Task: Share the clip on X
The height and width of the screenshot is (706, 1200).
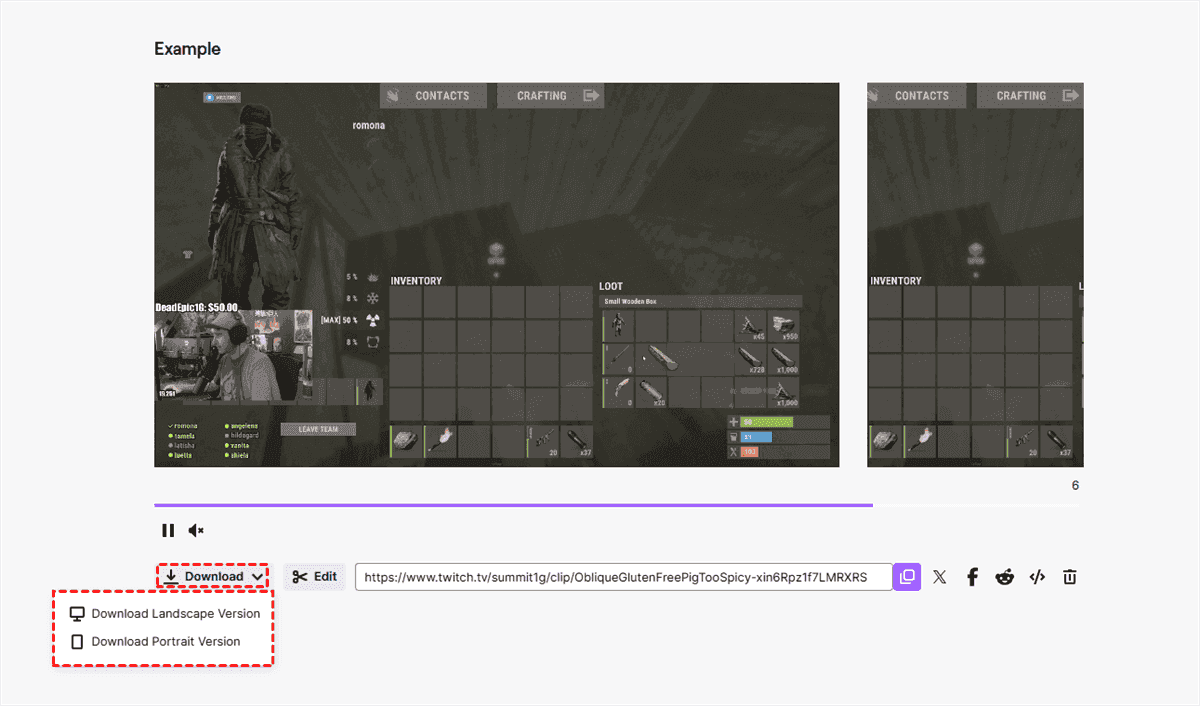Action: (939, 577)
